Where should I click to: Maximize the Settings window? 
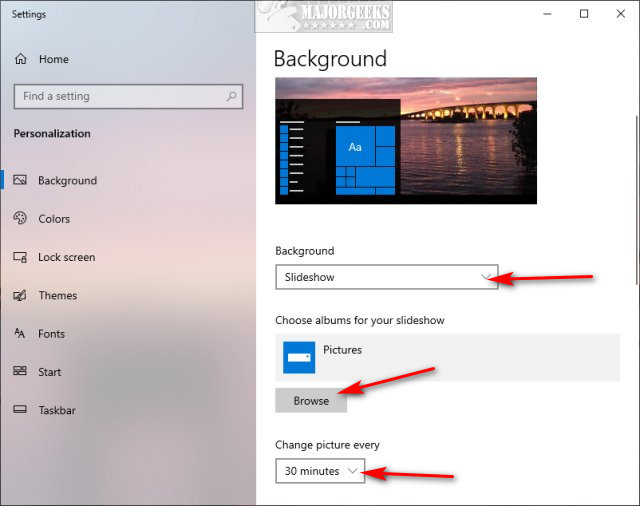click(584, 14)
